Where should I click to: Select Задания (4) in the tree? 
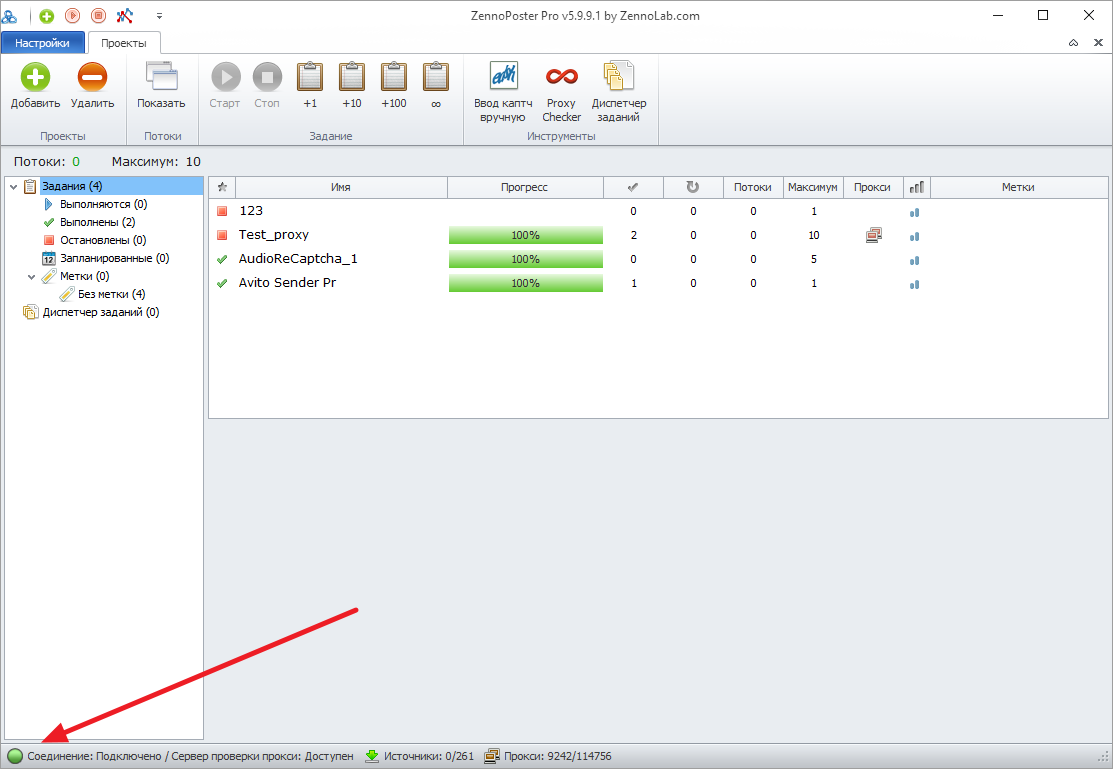pyautogui.click(x=72, y=186)
